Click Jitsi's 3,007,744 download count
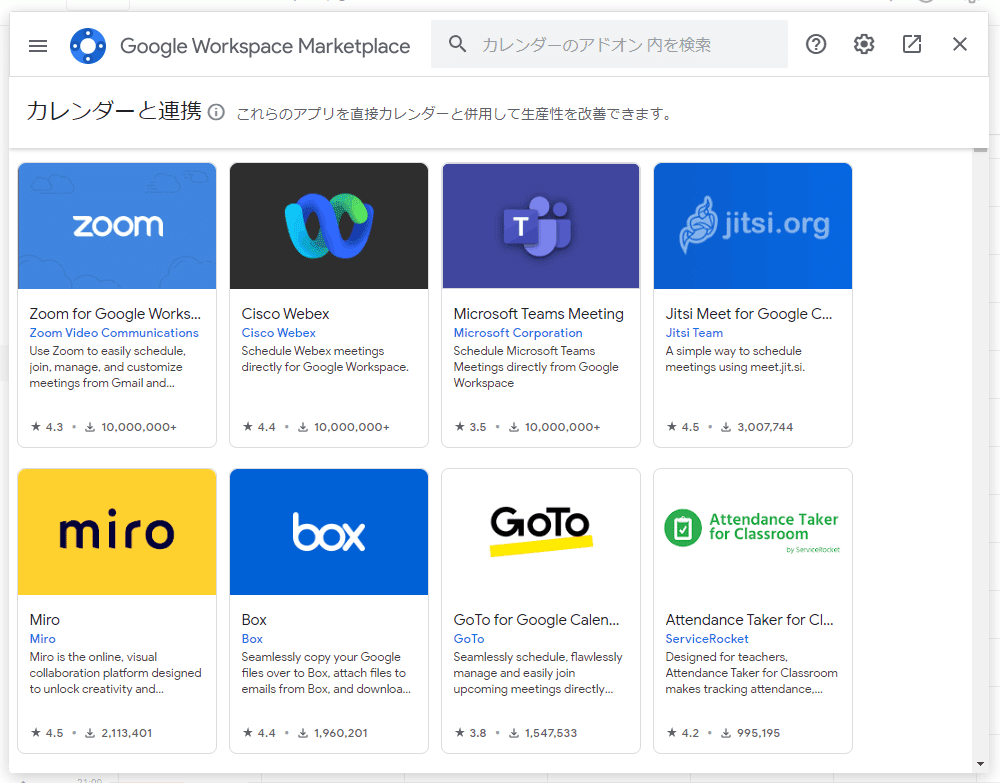 pyautogui.click(x=758, y=427)
